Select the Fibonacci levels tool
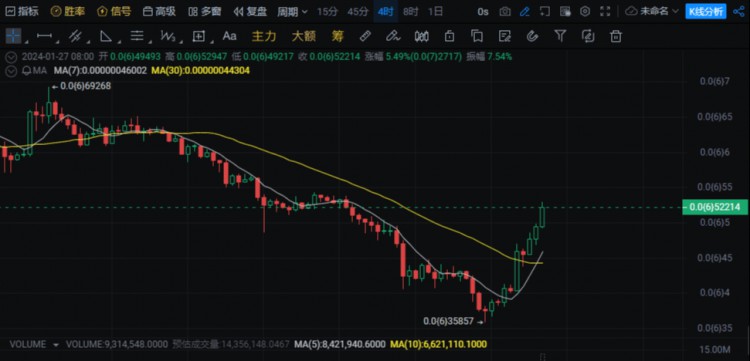The height and width of the screenshot is (361, 750). [137, 36]
